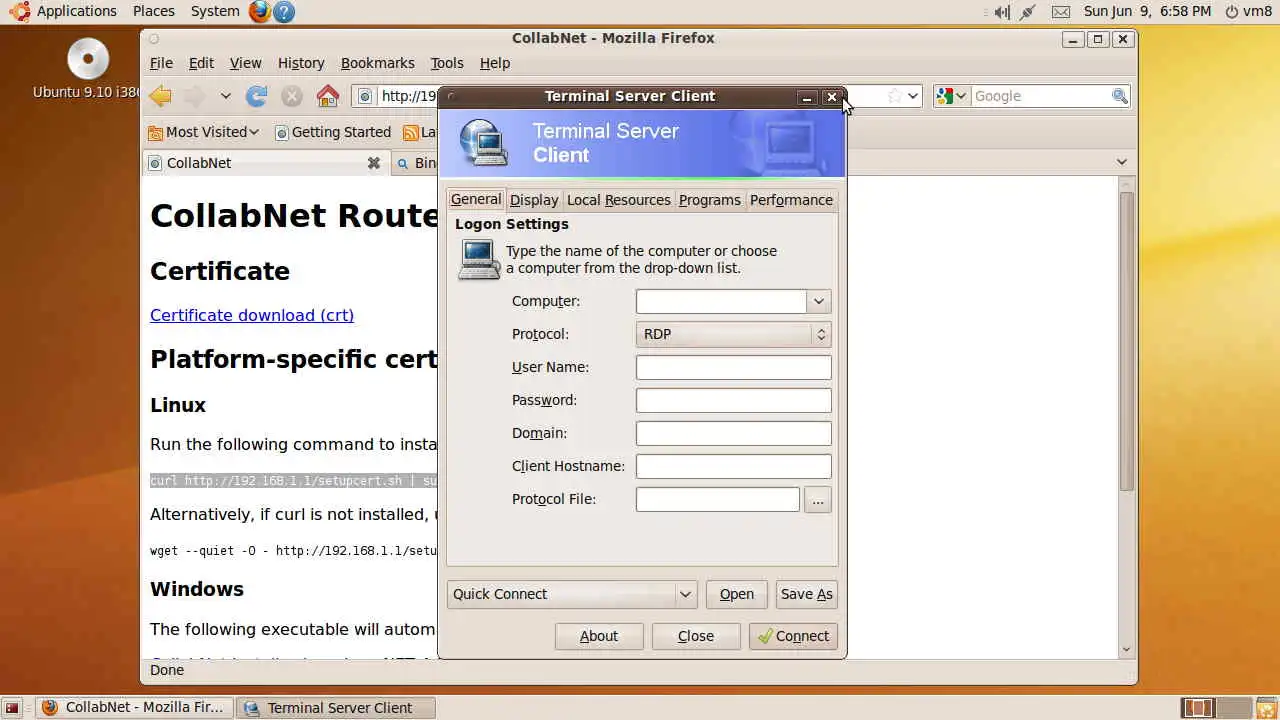Open the Firefox History menu
1280x720 pixels.
[301, 63]
